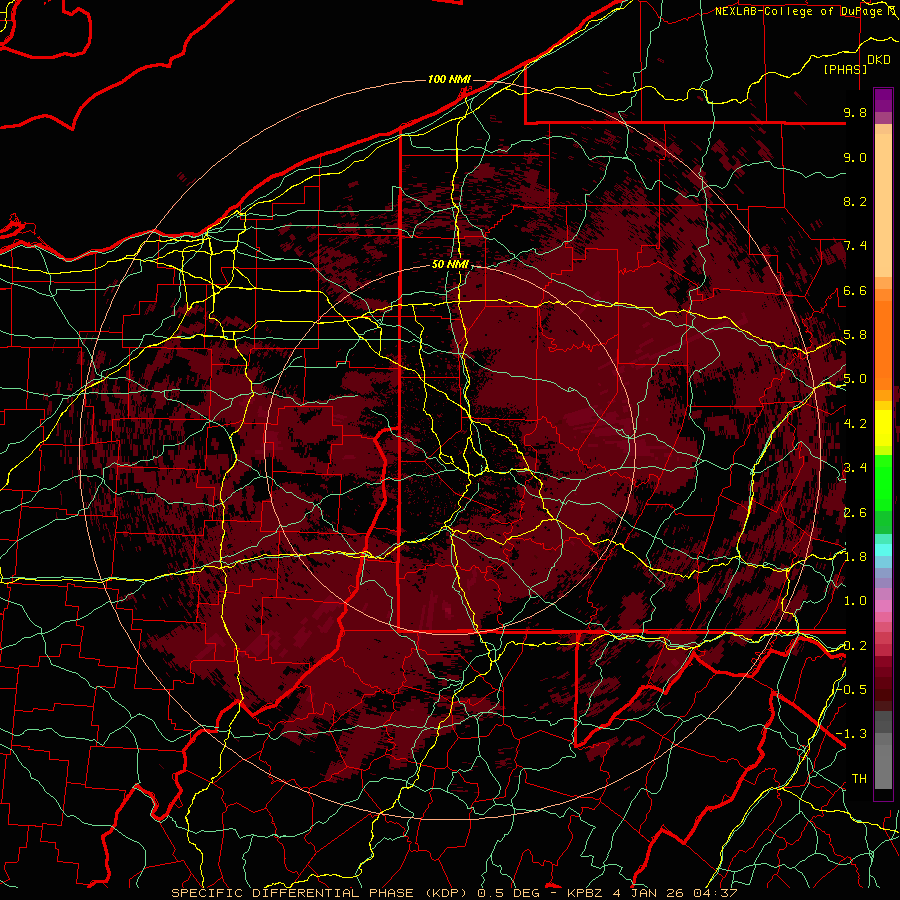The width and height of the screenshot is (900, 900).
Task: Click the SPECIFIC DIFFERENTIAL PHASE caption text
Action: coord(292,893)
